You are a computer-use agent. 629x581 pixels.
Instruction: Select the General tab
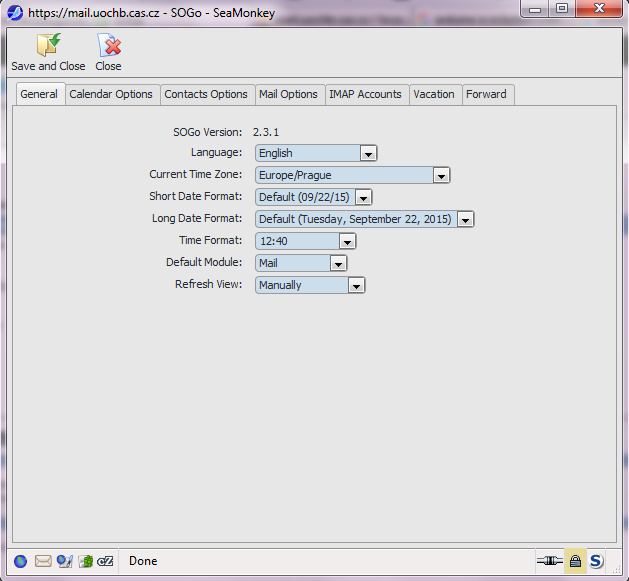coord(39,94)
